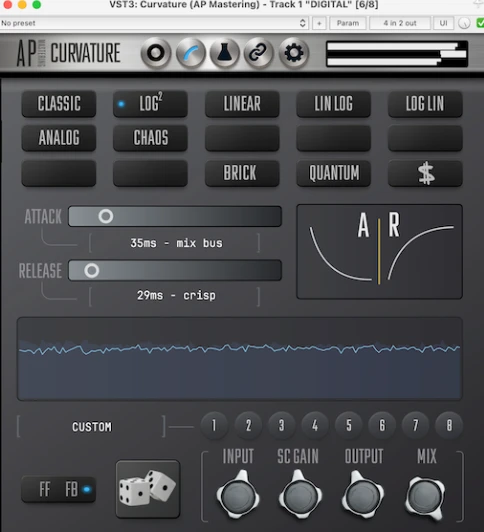This screenshot has width=484, height=532.
Task: Click the INPUT gain knob
Action: click(238, 496)
